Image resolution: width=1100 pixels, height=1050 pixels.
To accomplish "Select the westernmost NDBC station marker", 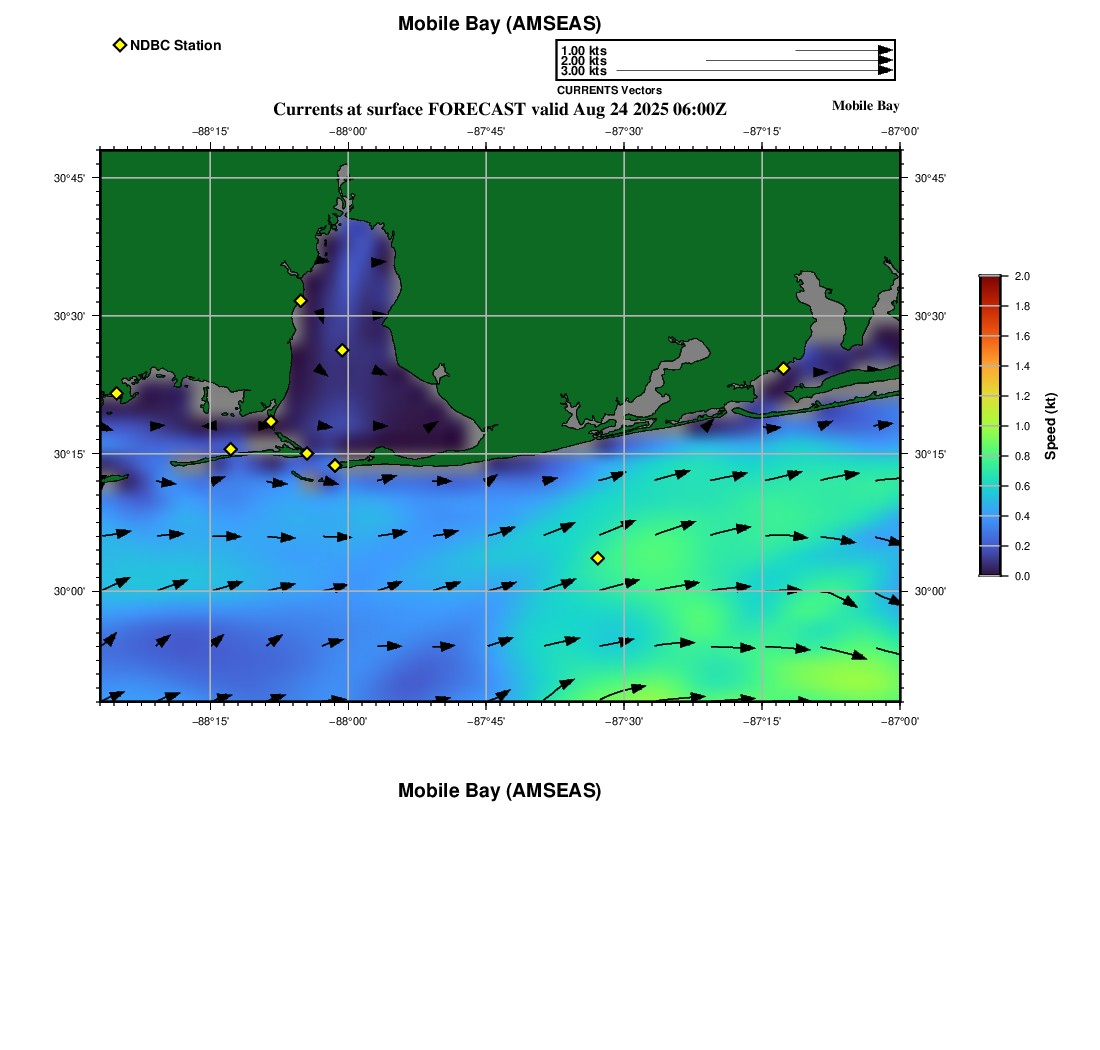I will (116, 393).
